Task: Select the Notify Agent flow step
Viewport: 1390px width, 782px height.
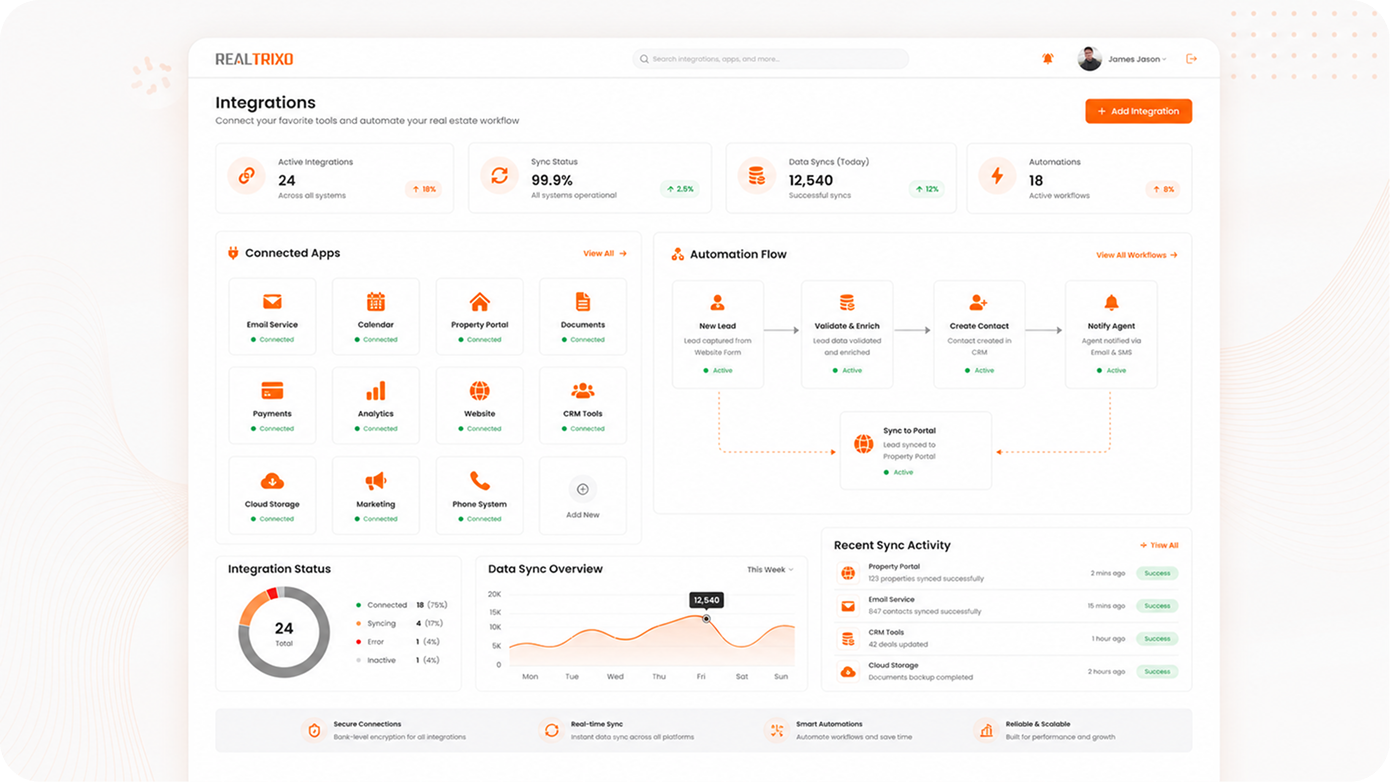Action: [x=1111, y=335]
